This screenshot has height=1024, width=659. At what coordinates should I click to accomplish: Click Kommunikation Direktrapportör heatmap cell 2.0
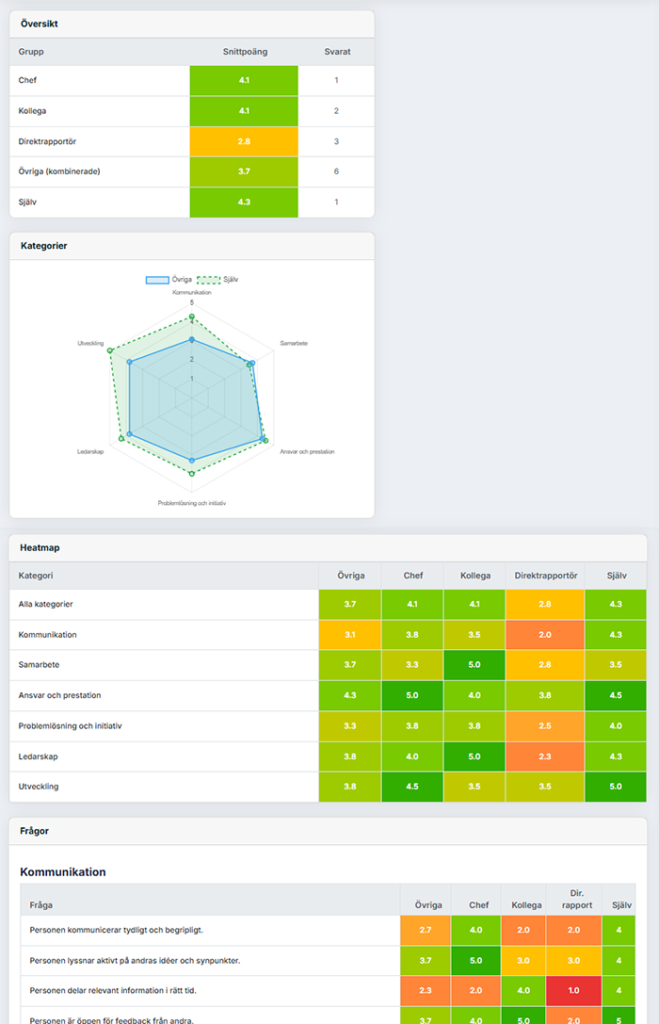(x=545, y=635)
